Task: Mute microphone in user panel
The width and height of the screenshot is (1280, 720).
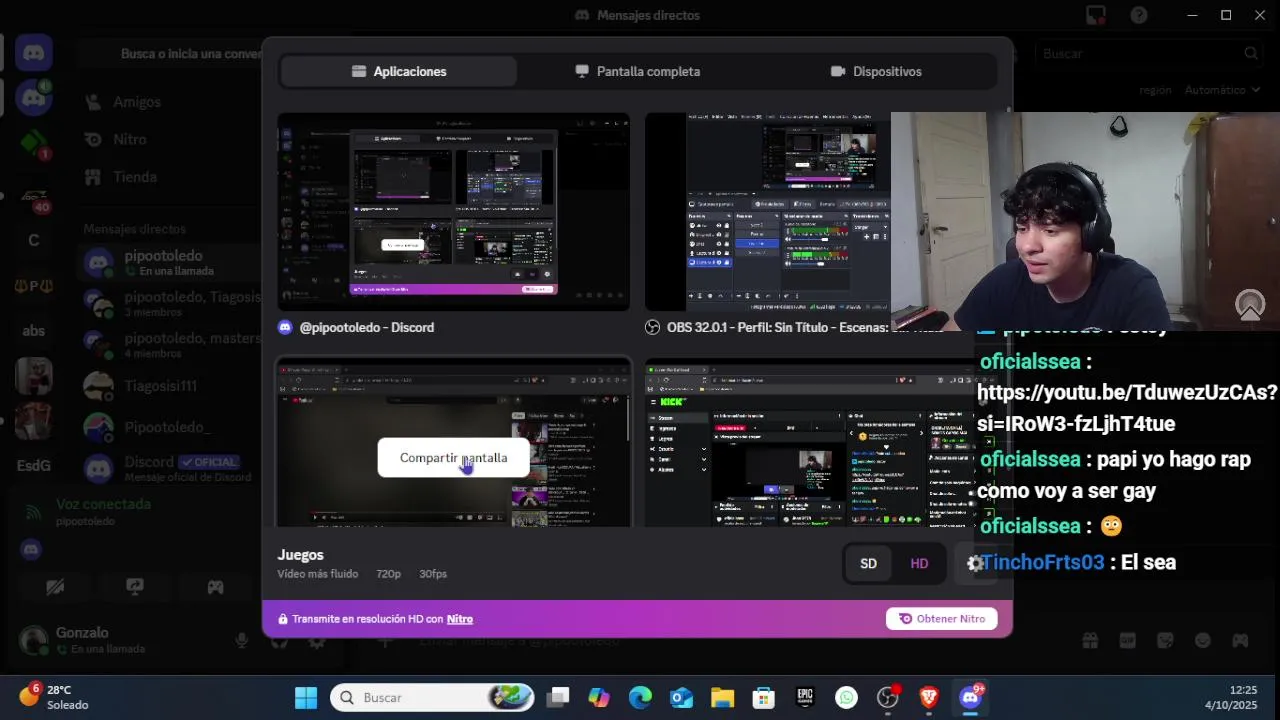Action: point(241,640)
